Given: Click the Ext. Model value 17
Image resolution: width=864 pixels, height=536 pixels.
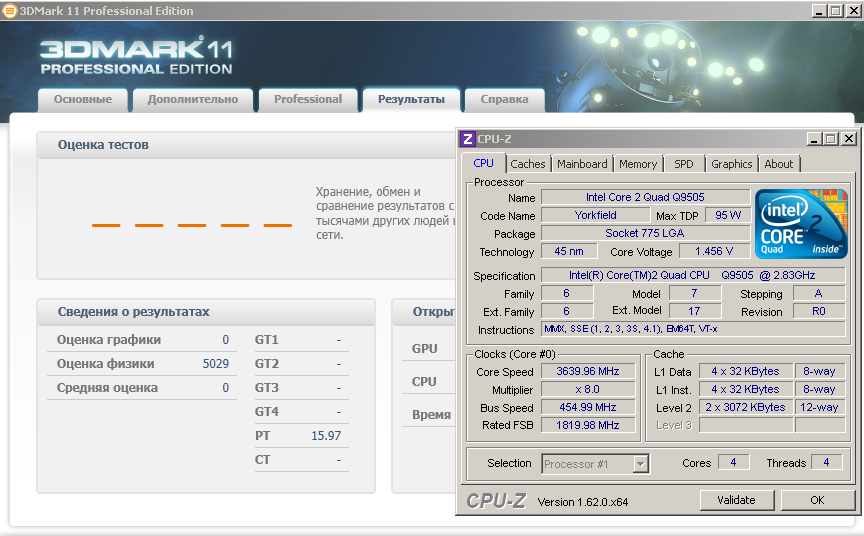Looking at the screenshot, I should click(694, 311).
